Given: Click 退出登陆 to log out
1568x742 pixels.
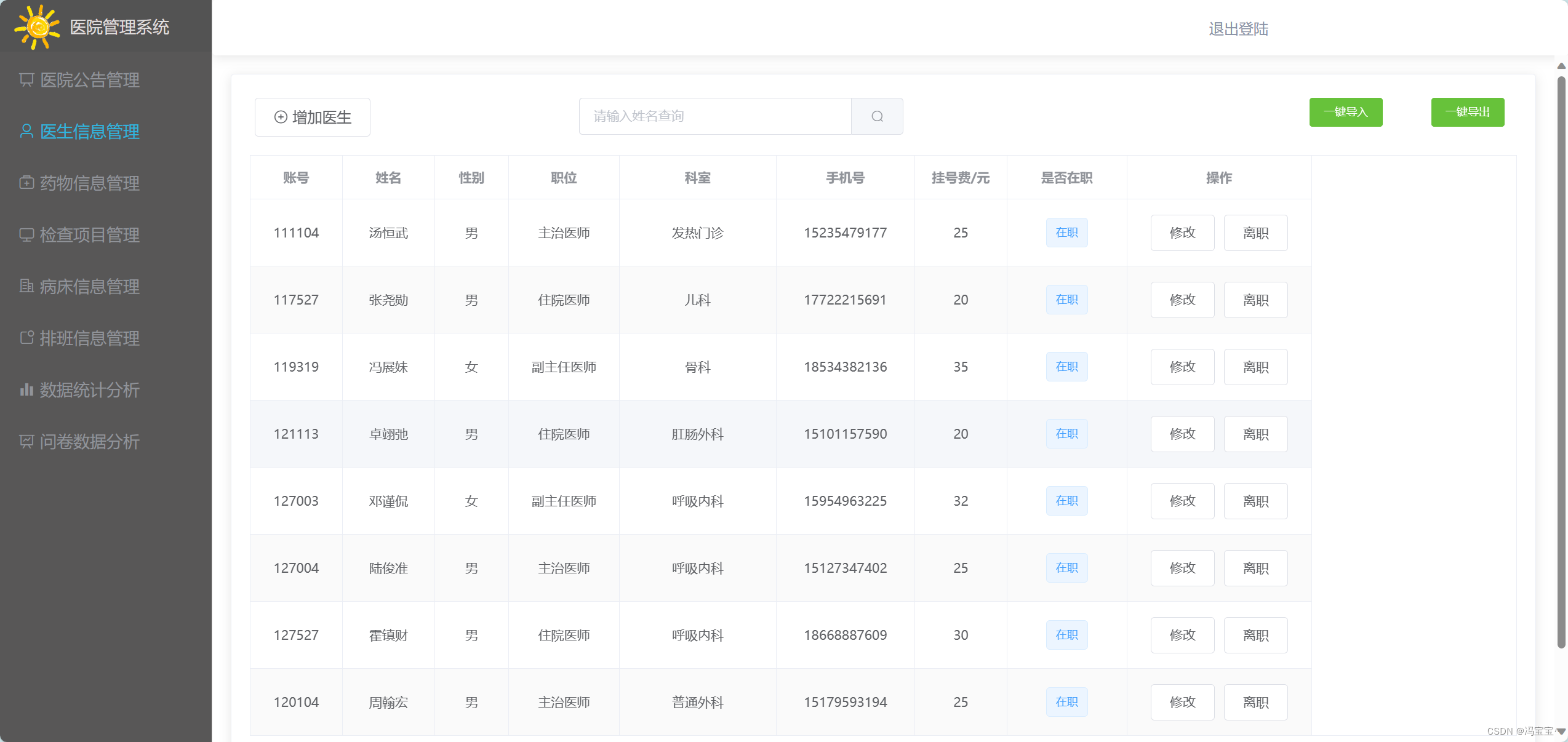Looking at the screenshot, I should [x=1238, y=29].
